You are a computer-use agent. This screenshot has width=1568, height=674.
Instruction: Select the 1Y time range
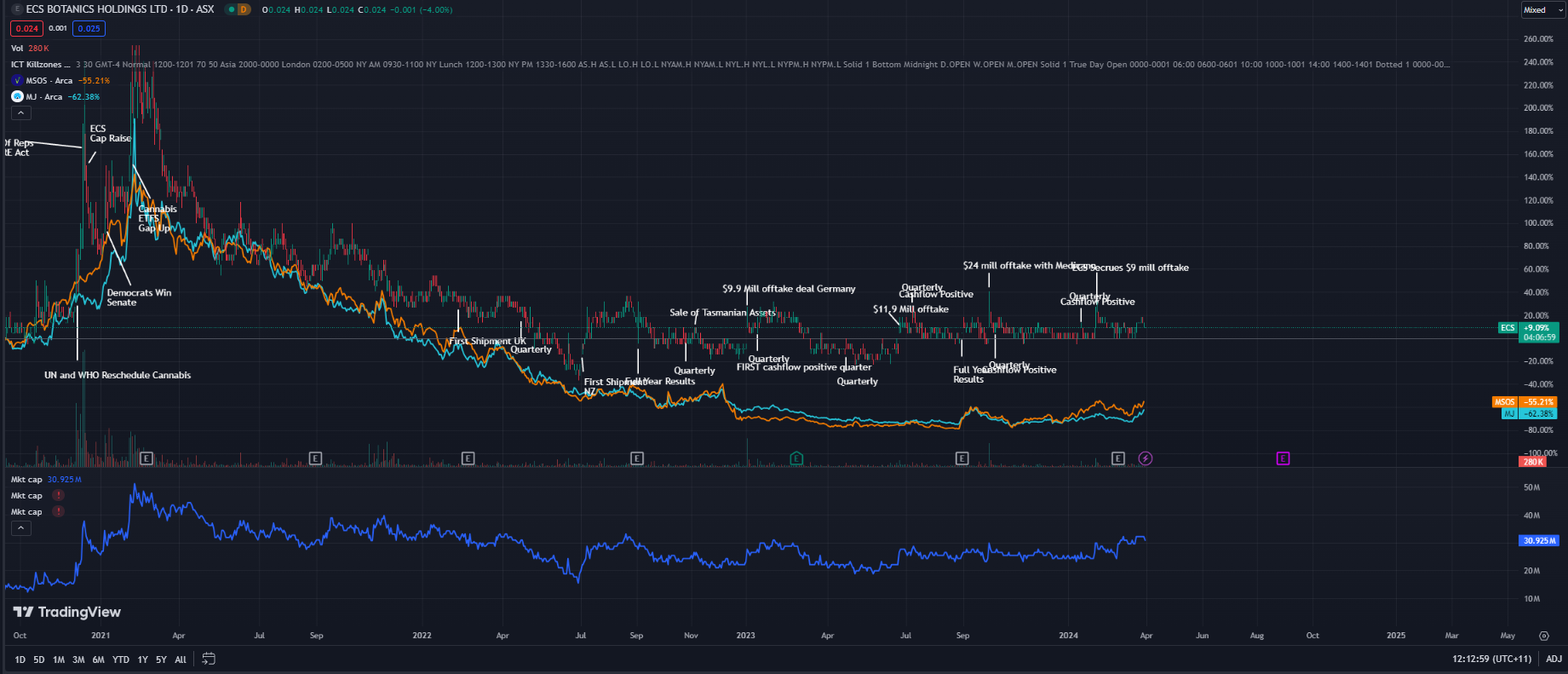[x=143, y=660]
